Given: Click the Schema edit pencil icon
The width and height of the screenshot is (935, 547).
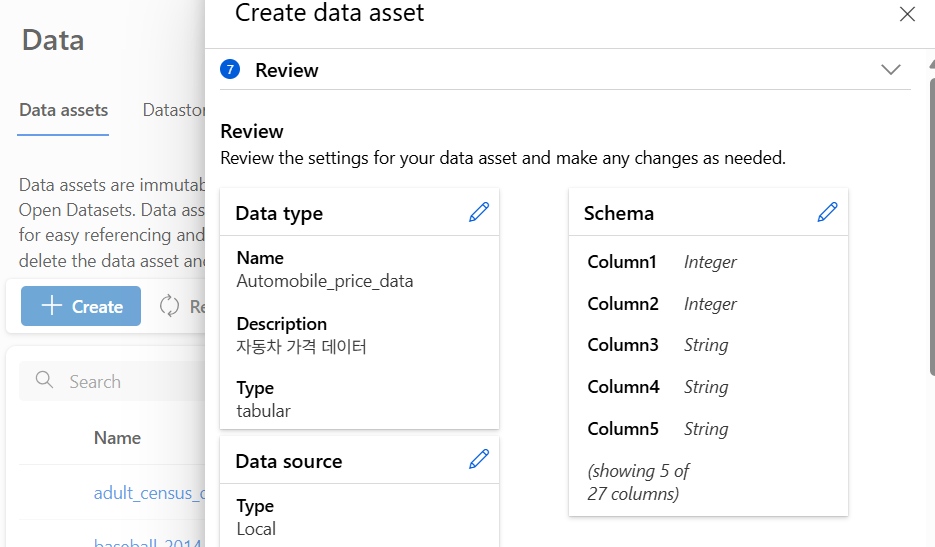Looking at the screenshot, I should pyautogui.click(x=827, y=212).
